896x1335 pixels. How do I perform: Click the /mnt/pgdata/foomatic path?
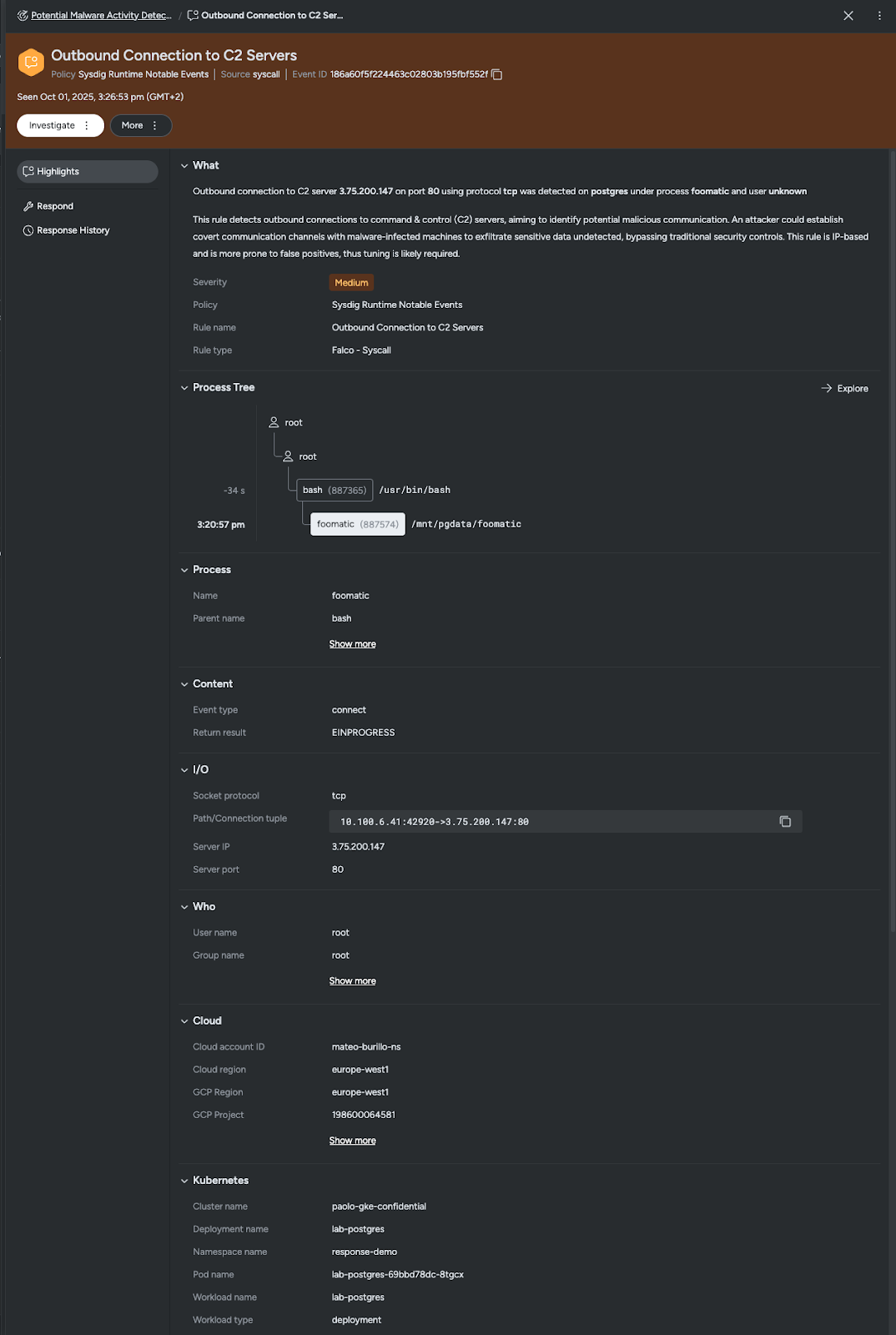tap(466, 524)
